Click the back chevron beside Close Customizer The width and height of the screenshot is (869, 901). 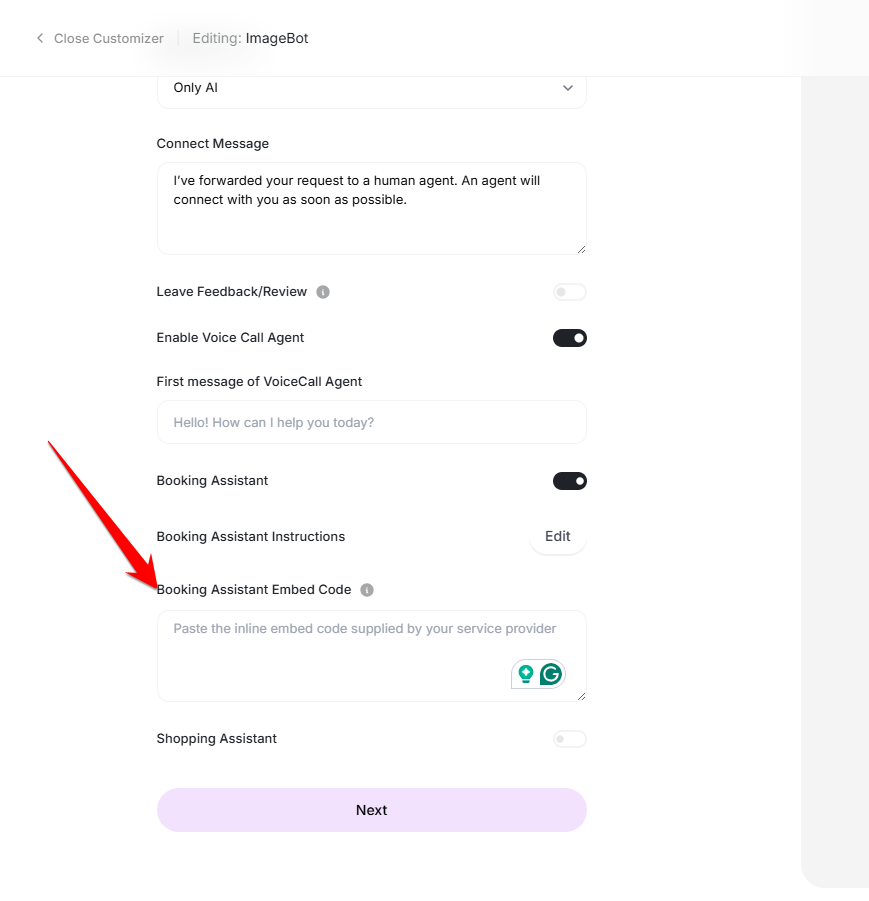40,39
